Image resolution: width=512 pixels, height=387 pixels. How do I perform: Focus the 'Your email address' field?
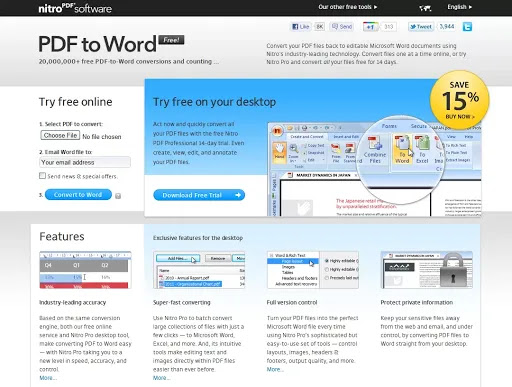[85, 162]
